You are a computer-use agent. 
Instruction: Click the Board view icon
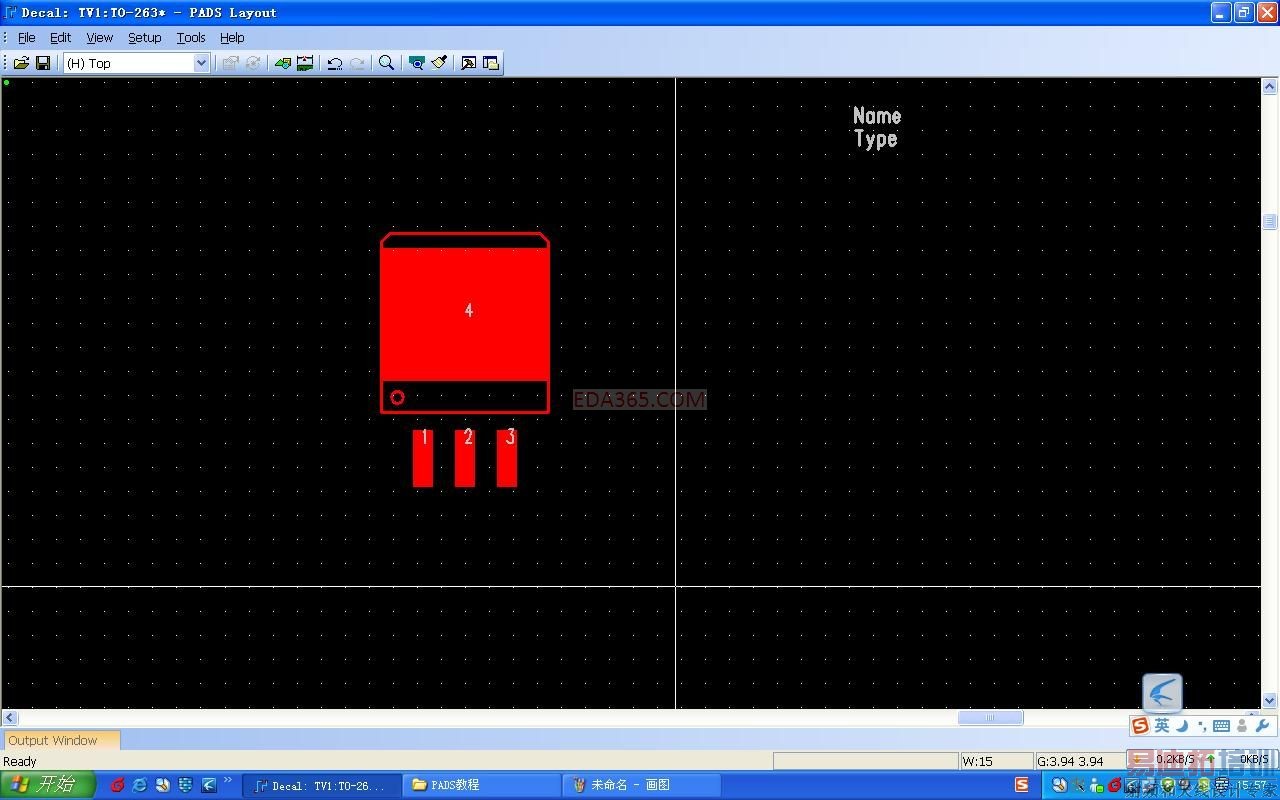pos(417,63)
